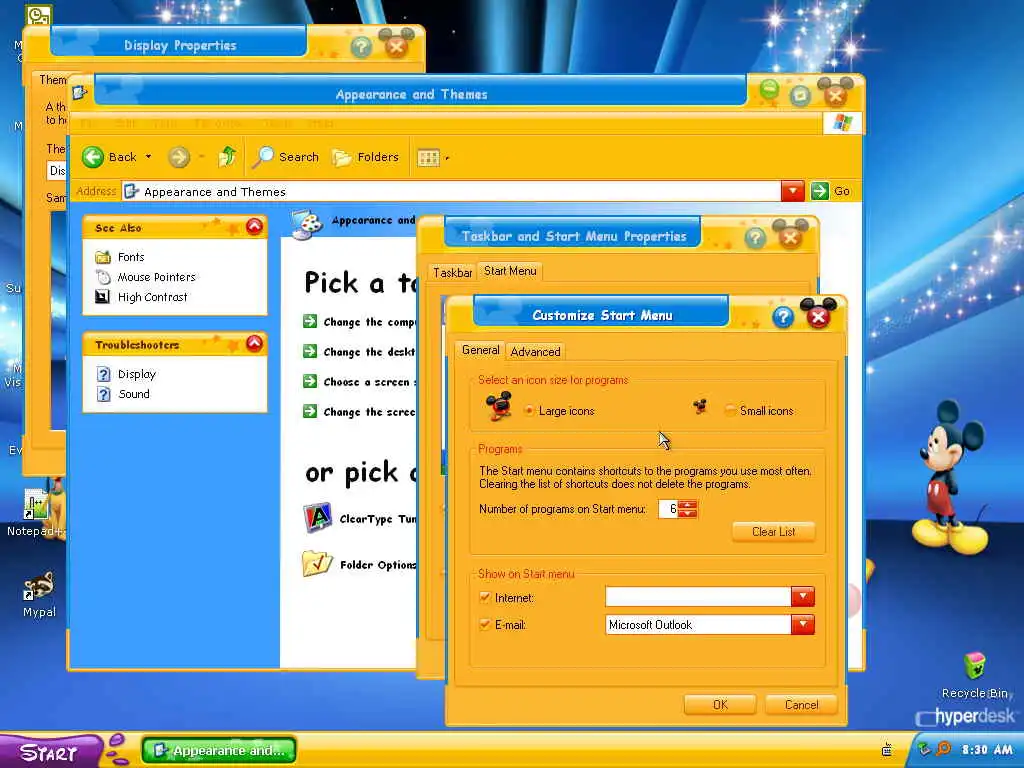Click the Clear List button
Screen dimensions: 1024x768
773,532
